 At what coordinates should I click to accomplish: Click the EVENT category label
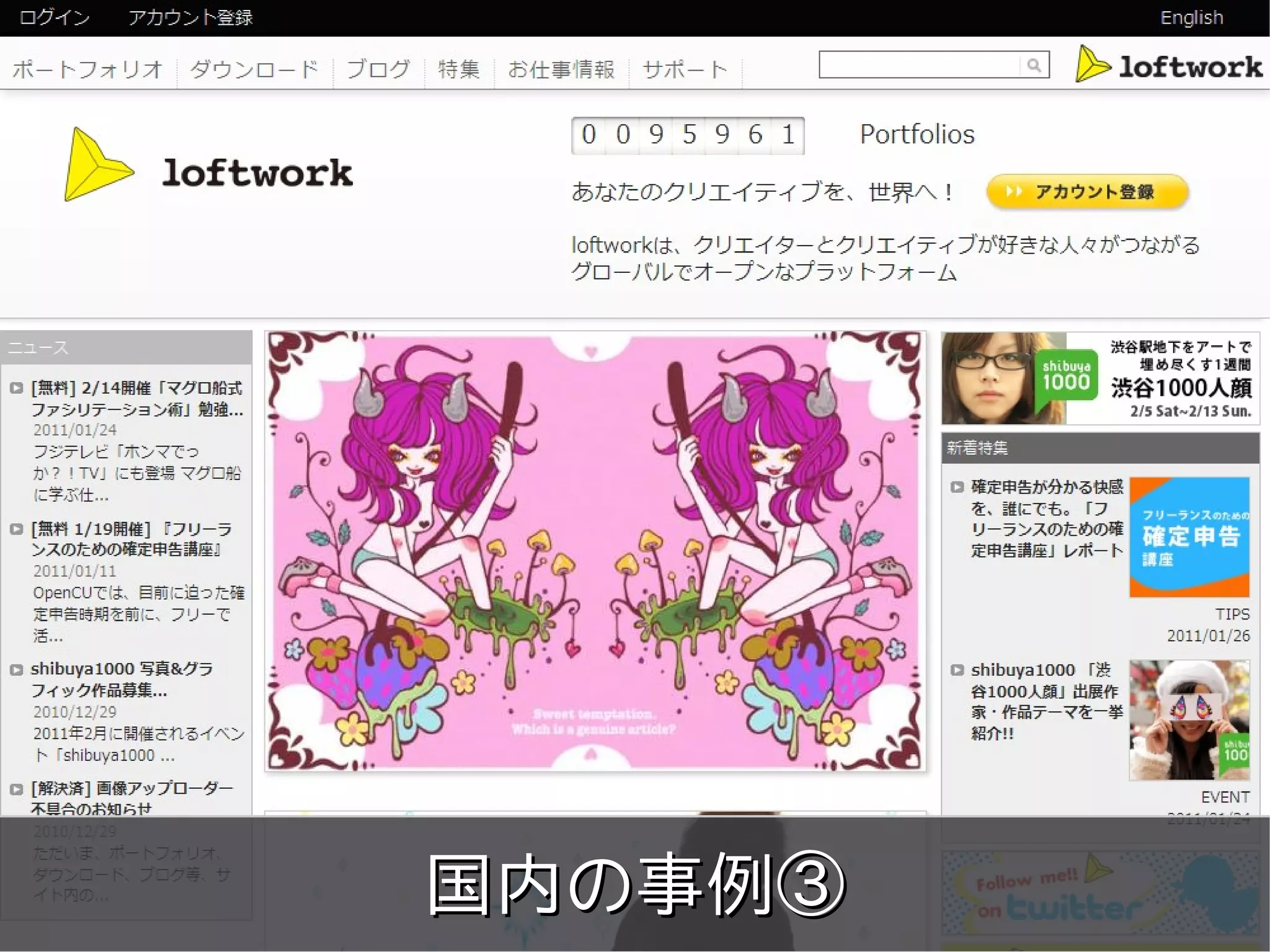pyautogui.click(x=1225, y=797)
